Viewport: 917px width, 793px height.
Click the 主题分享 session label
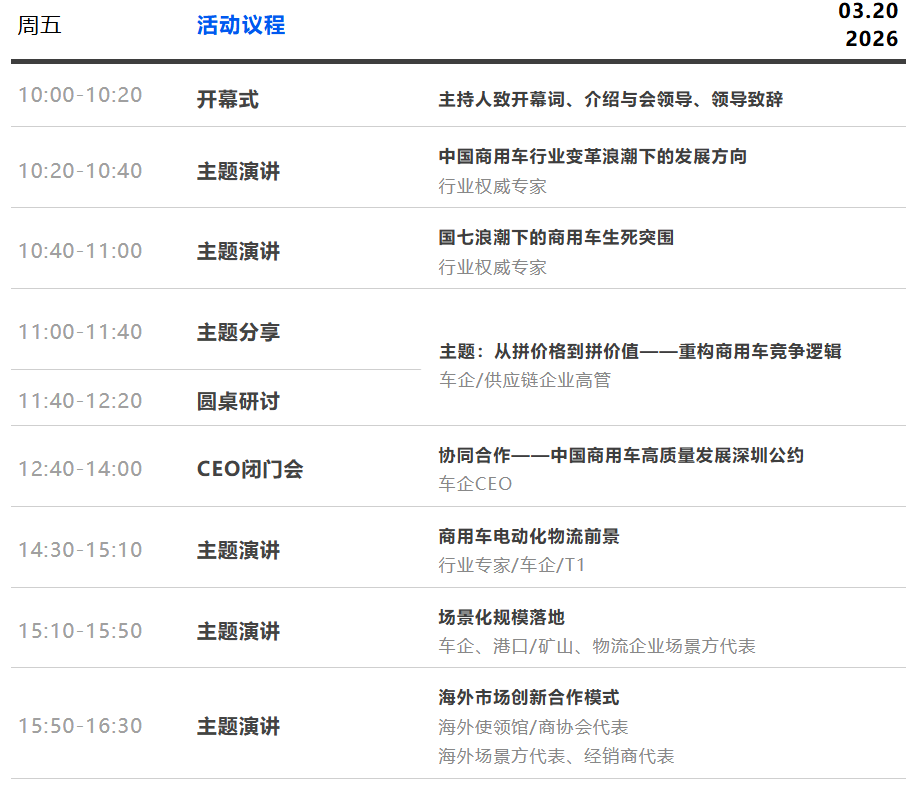(x=238, y=332)
